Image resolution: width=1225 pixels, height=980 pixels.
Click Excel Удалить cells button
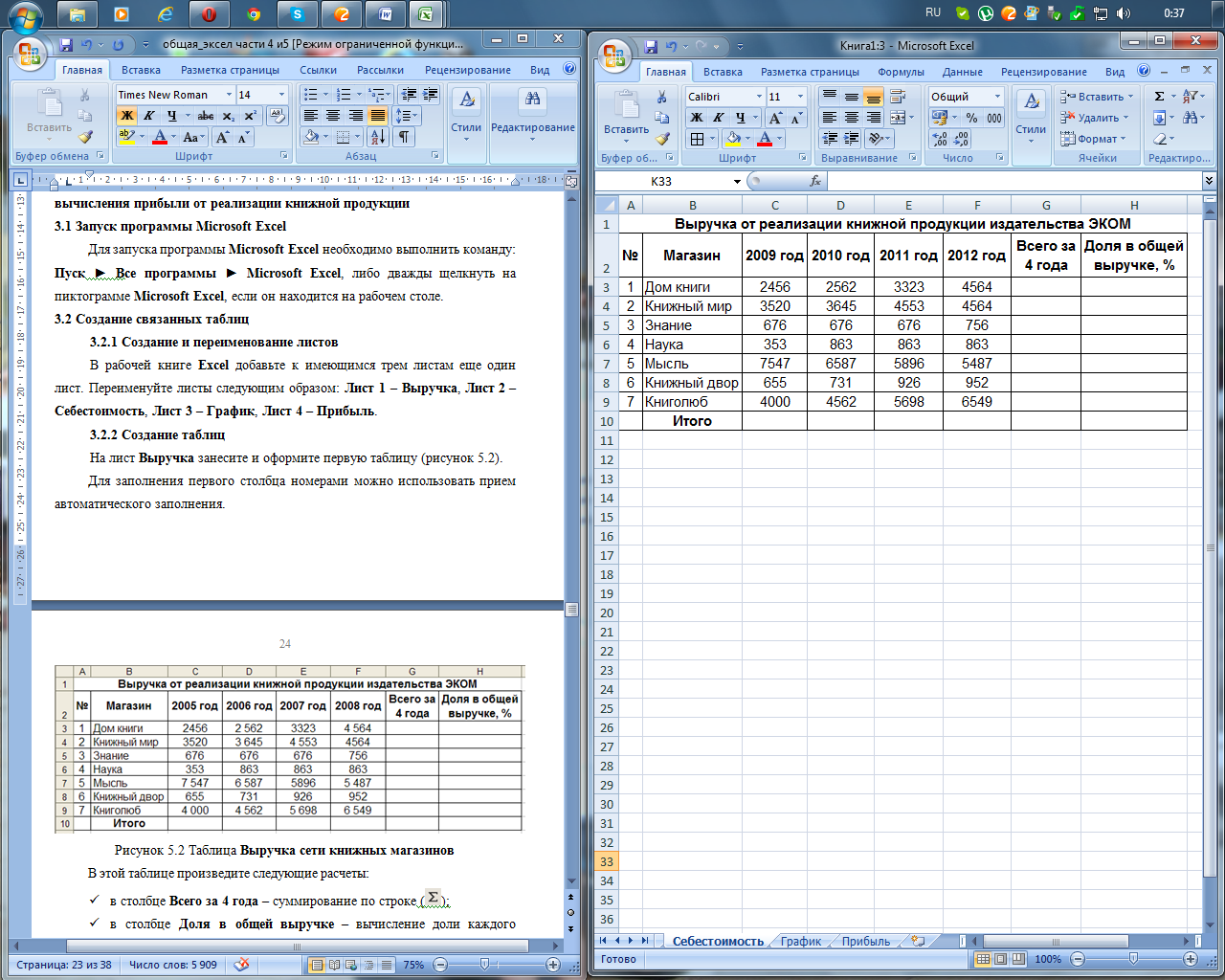point(1094,118)
